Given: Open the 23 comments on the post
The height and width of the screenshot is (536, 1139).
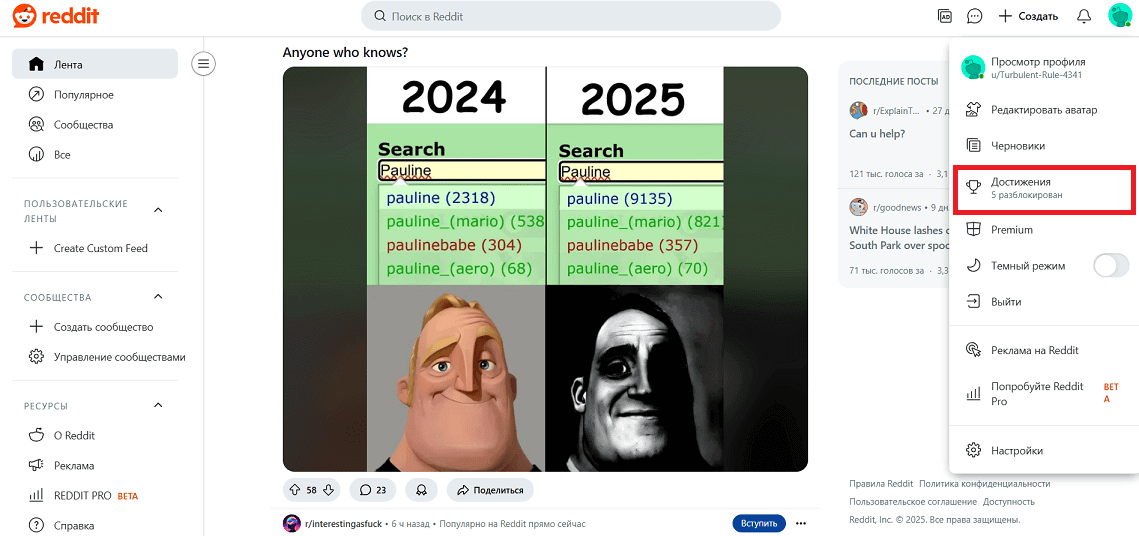Looking at the screenshot, I should (373, 490).
